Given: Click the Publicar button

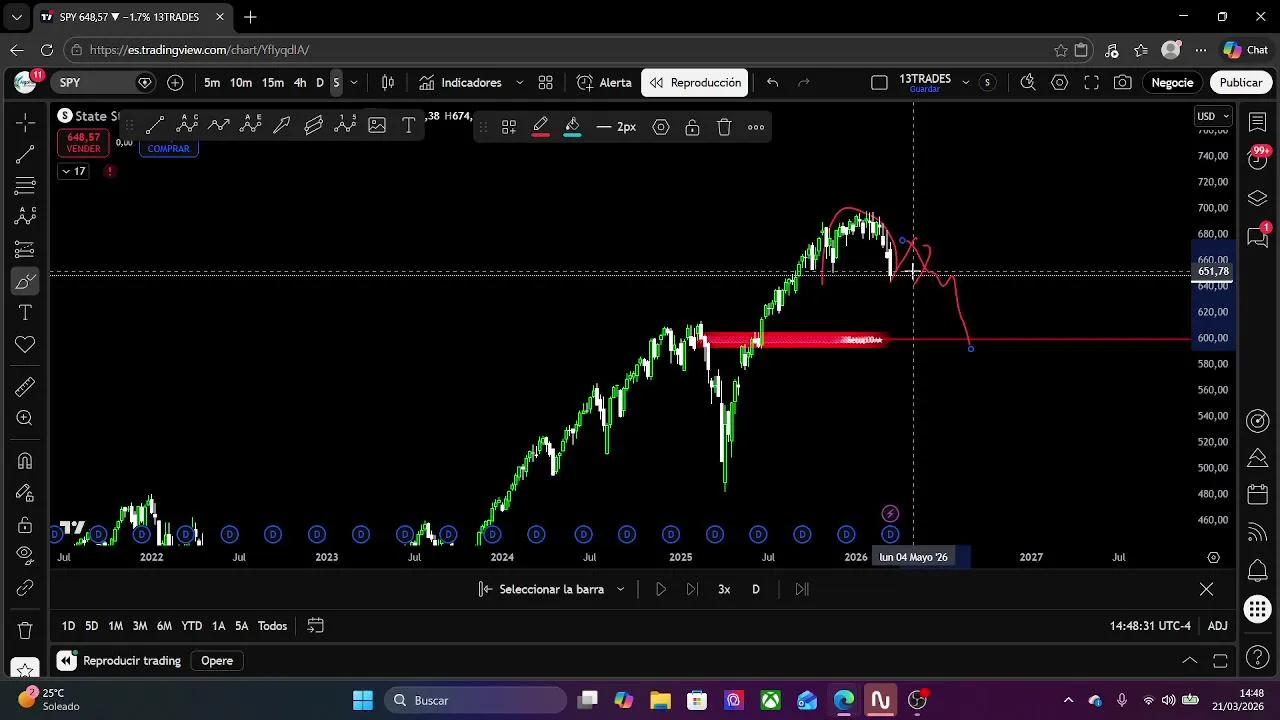Looking at the screenshot, I should click(1241, 83).
